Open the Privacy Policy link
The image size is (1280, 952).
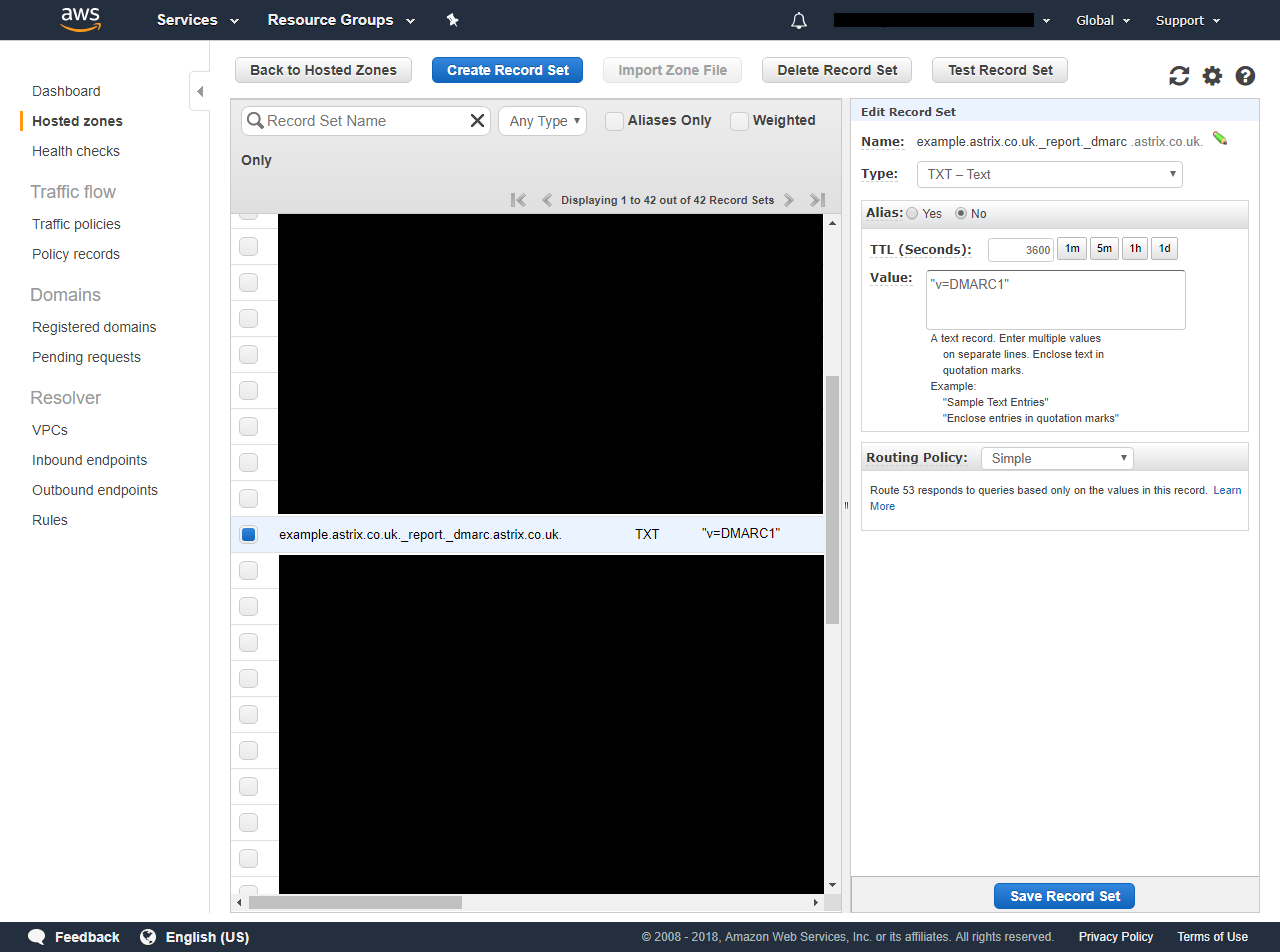[x=1116, y=937]
